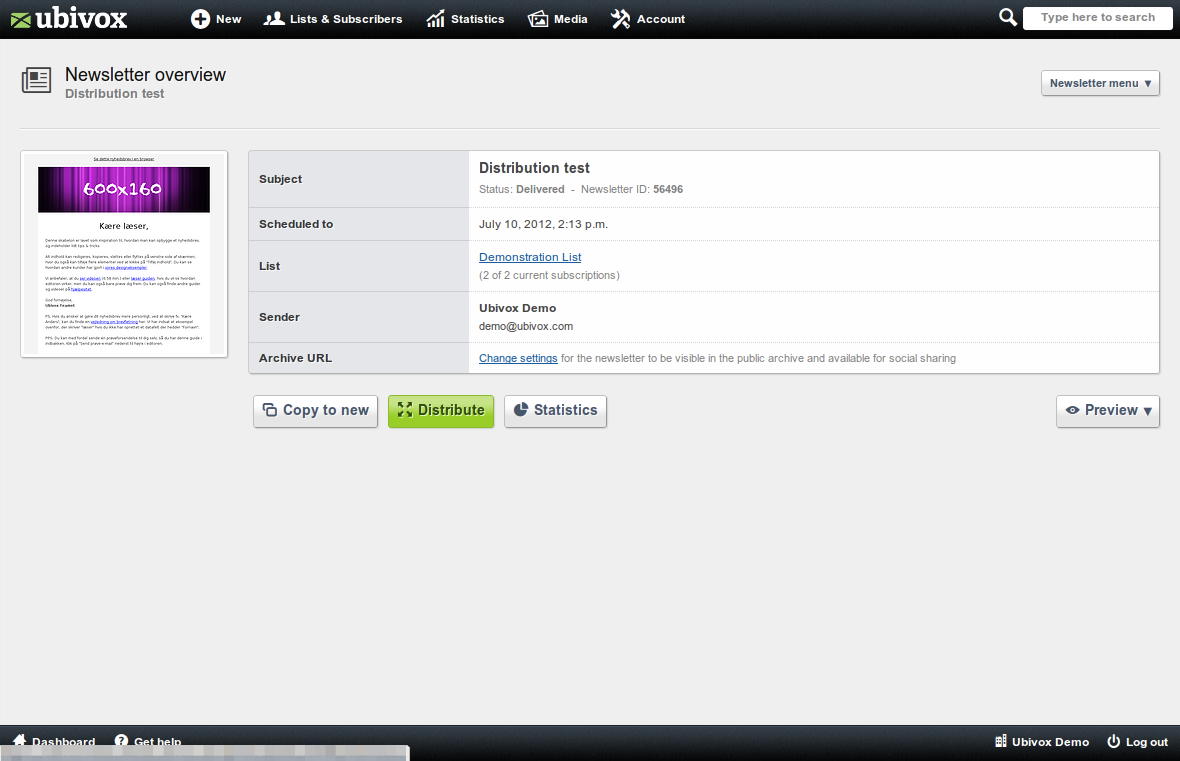The width and height of the screenshot is (1180, 761).
Task: Click the newsletter page icon by the heading
Action: click(x=36, y=80)
